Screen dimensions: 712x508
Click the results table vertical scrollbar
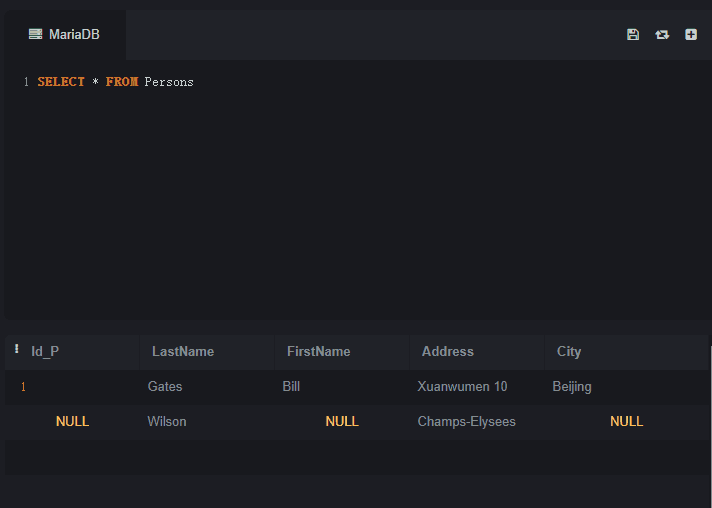coord(711,427)
